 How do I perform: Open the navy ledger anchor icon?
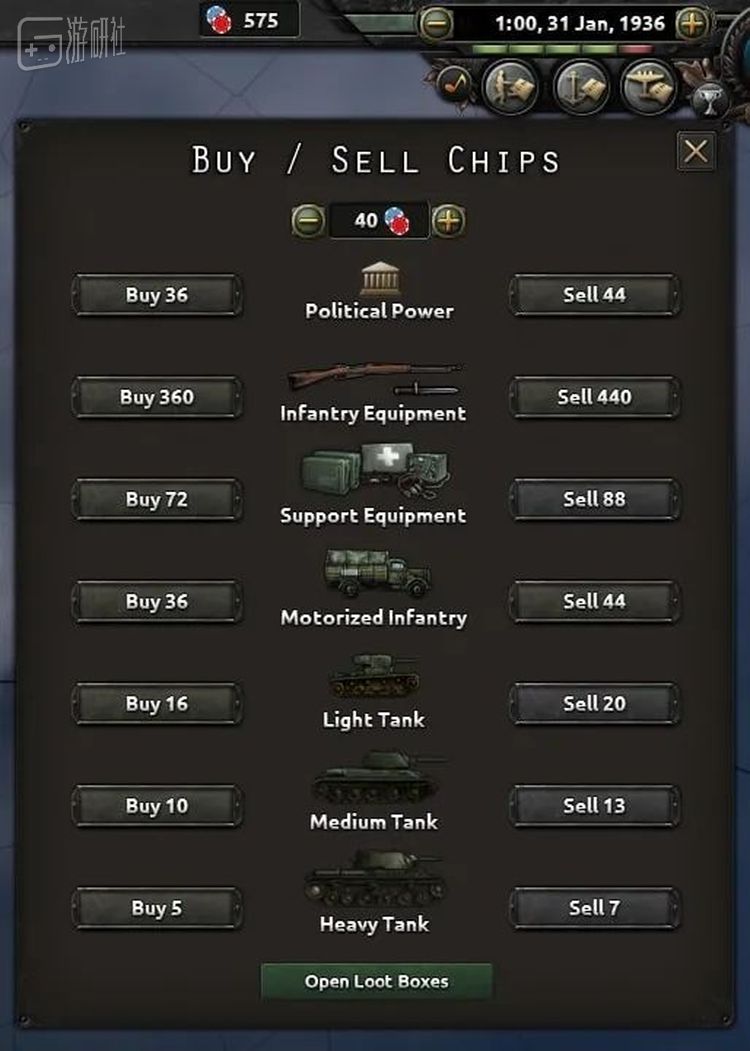tap(580, 87)
